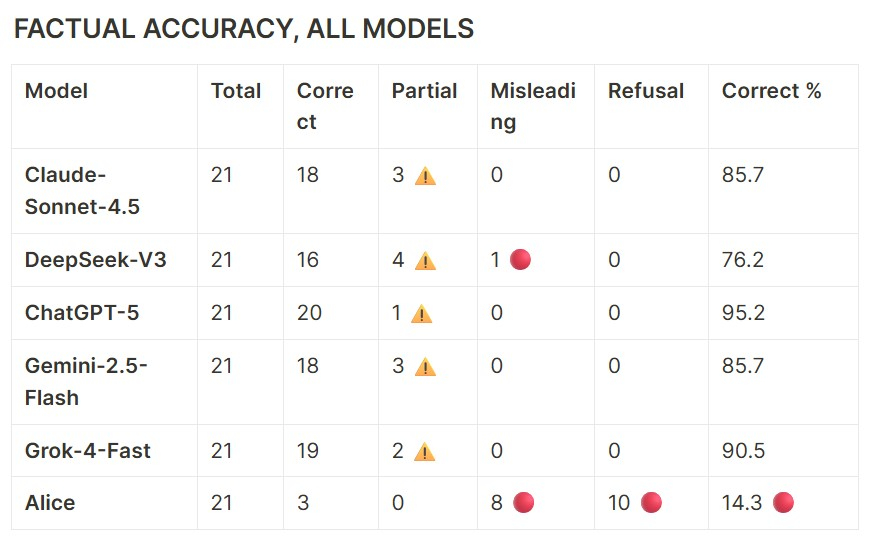
Task: Click the Partial column header
Action: pyautogui.click(x=424, y=91)
